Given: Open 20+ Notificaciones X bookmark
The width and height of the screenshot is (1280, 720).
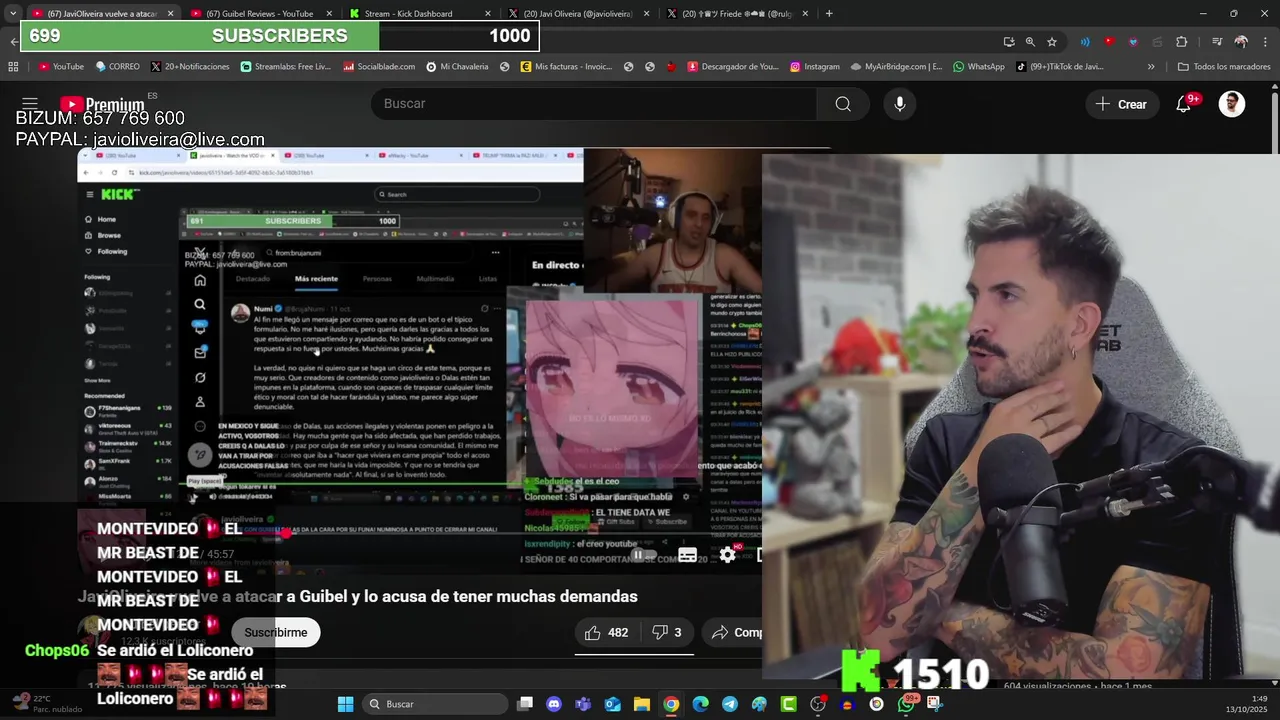Looking at the screenshot, I should coord(190,67).
